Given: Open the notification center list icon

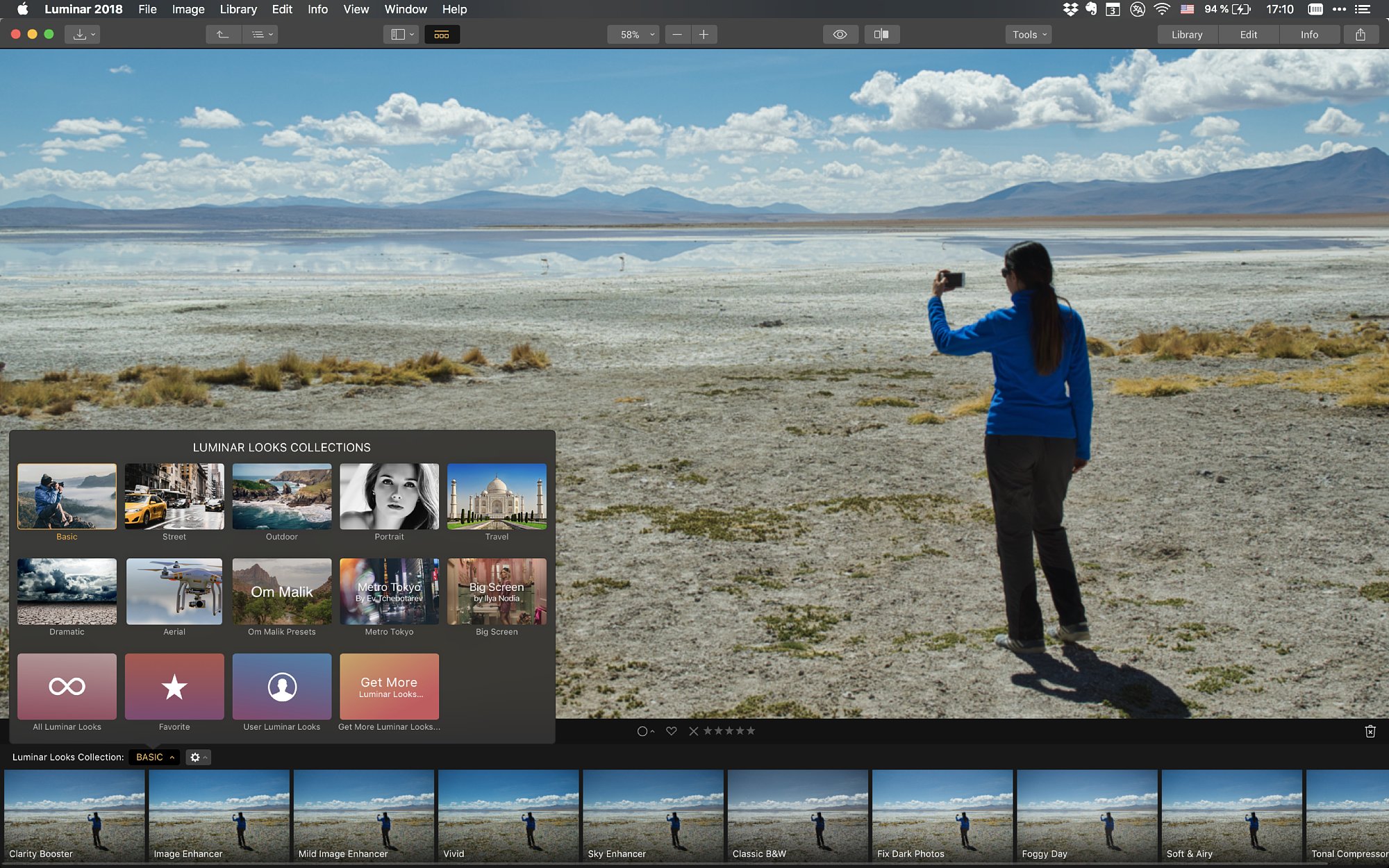Looking at the screenshot, I should coord(1363,9).
